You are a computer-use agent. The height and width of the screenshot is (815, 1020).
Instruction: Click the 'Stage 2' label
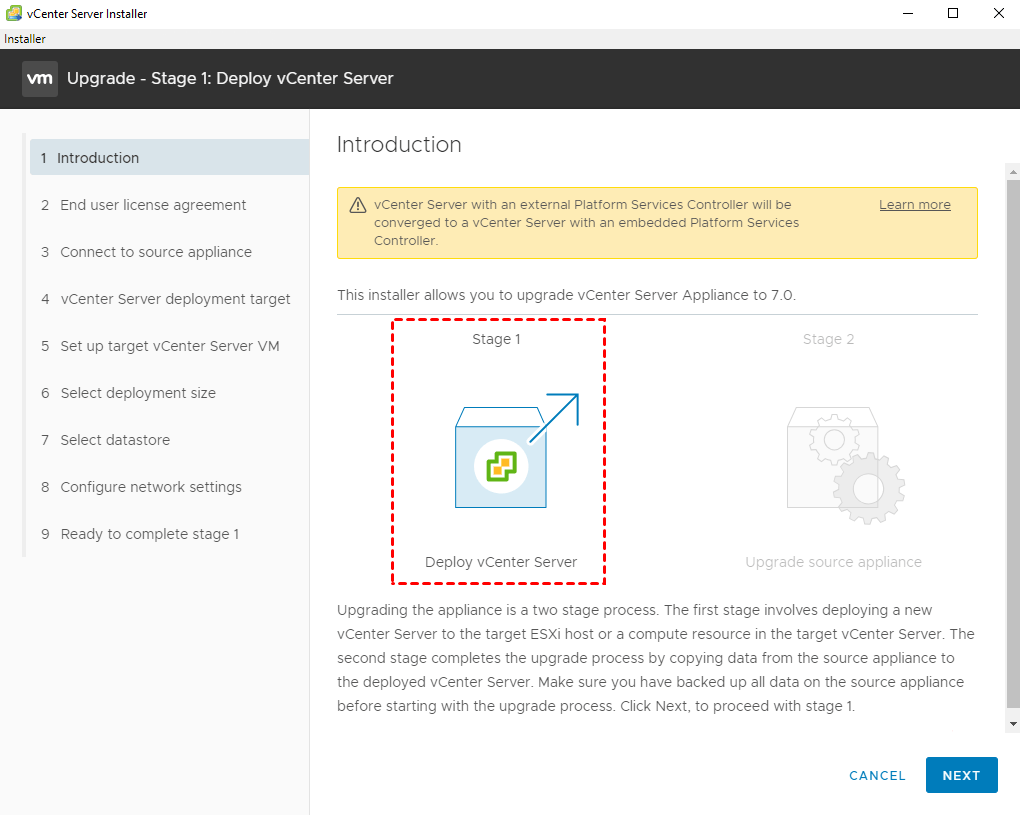[x=828, y=340]
